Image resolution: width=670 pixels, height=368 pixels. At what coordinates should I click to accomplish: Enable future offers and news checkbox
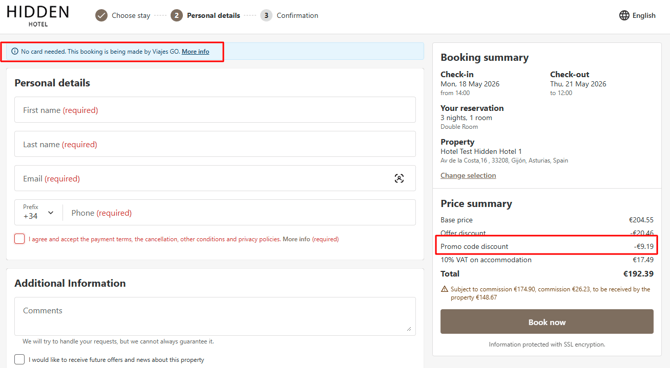click(20, 359)
